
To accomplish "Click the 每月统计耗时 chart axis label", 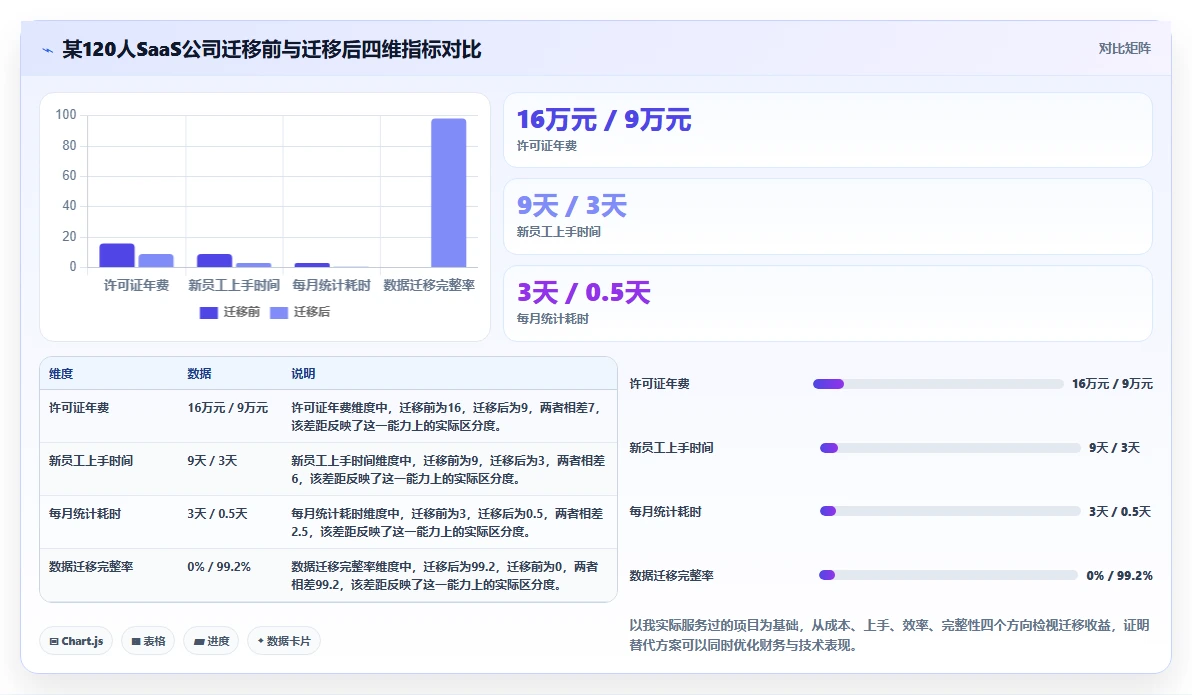I will [x=331, y=285].
